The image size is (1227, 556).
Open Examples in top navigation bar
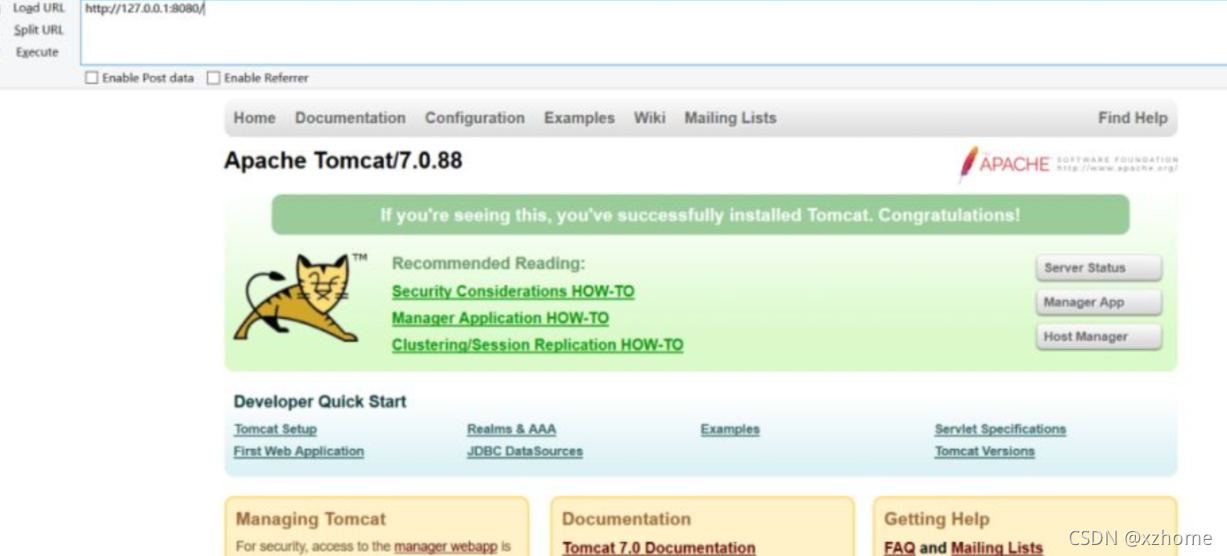click(579, 118)
